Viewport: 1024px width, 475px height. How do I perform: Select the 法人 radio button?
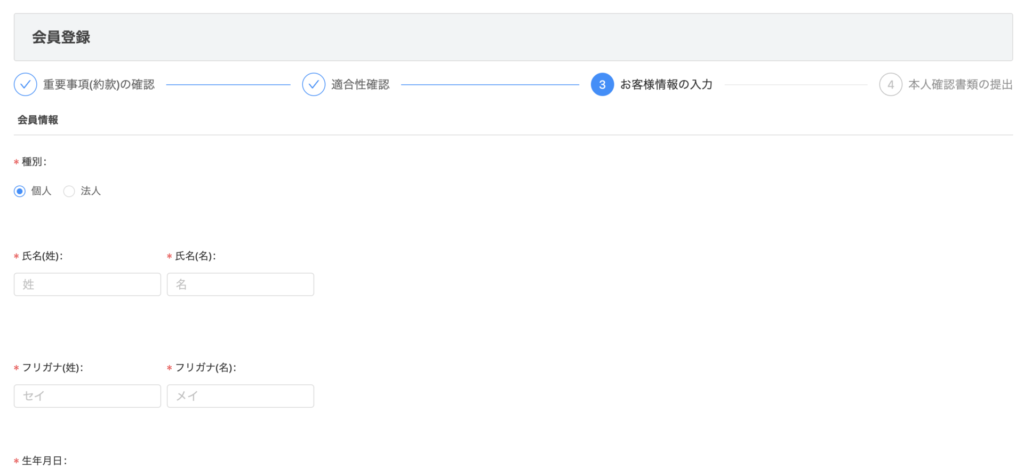point(69,191)
